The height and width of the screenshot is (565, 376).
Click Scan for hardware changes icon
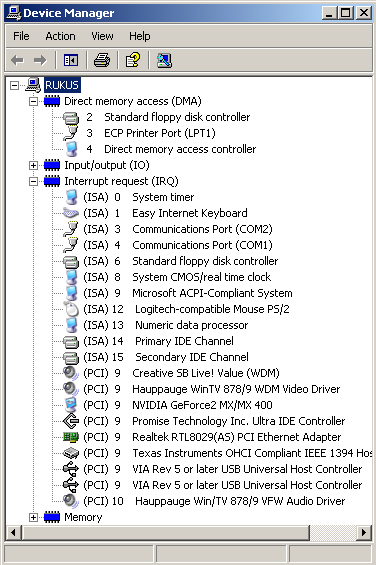point(164,60)
